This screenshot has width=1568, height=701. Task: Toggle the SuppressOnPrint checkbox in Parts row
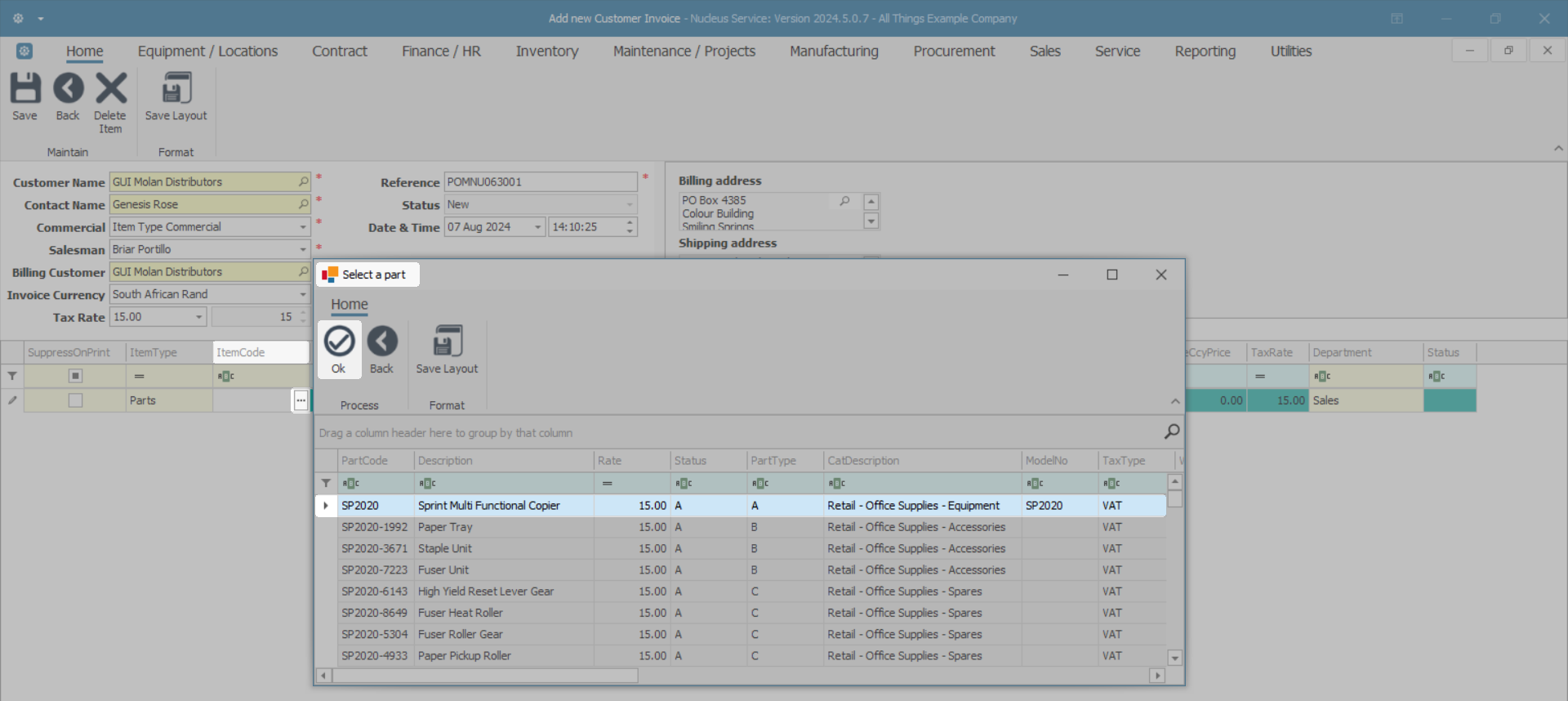pyautogui.click(x=75, y=400)
